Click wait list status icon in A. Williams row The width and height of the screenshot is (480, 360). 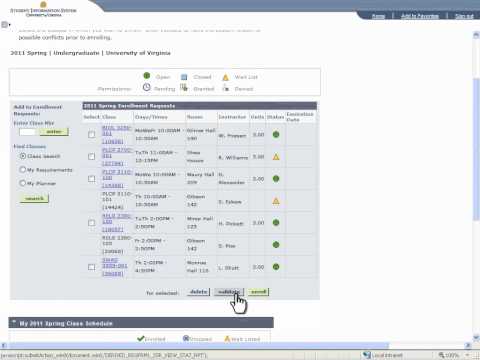pos(276,157)
